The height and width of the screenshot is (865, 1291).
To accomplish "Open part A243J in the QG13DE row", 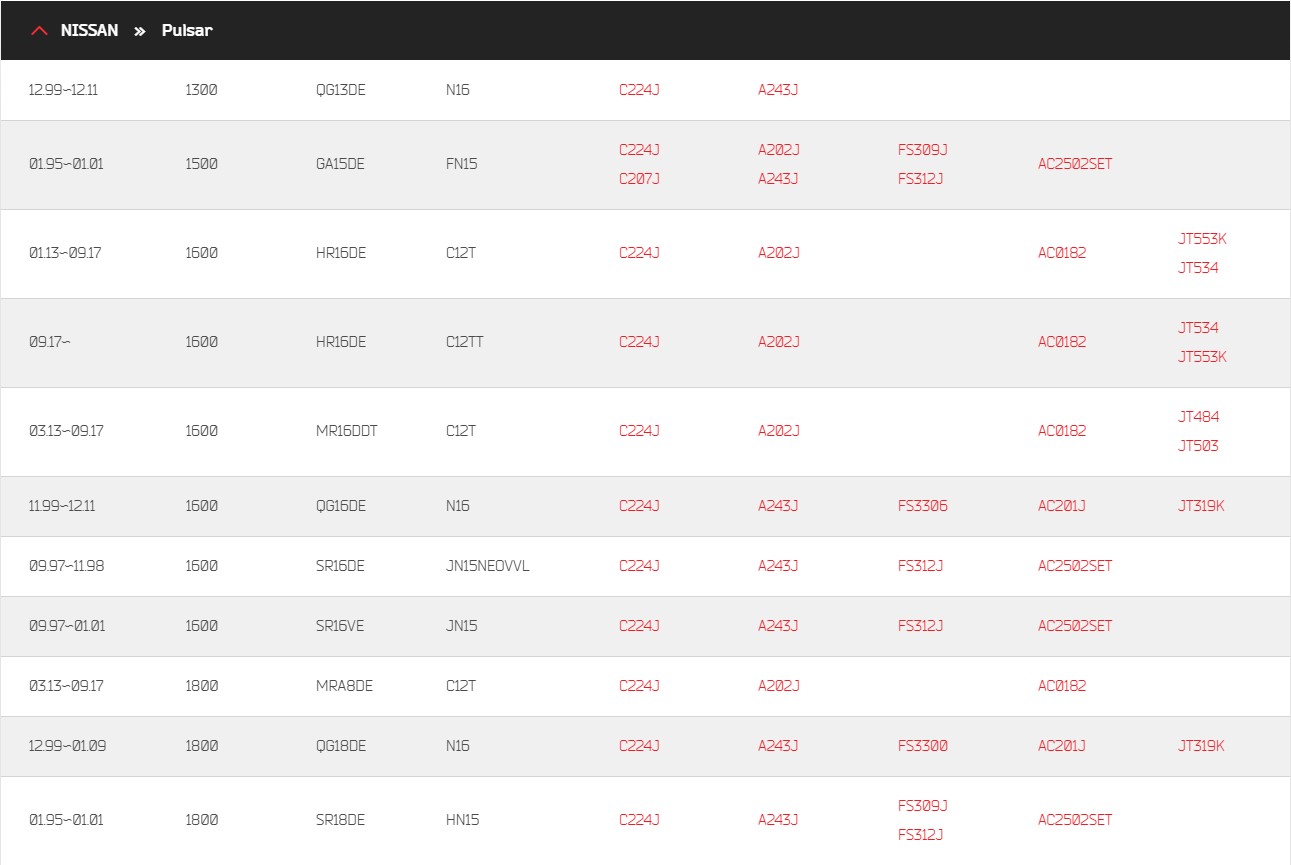I will (x=778, y=90).
